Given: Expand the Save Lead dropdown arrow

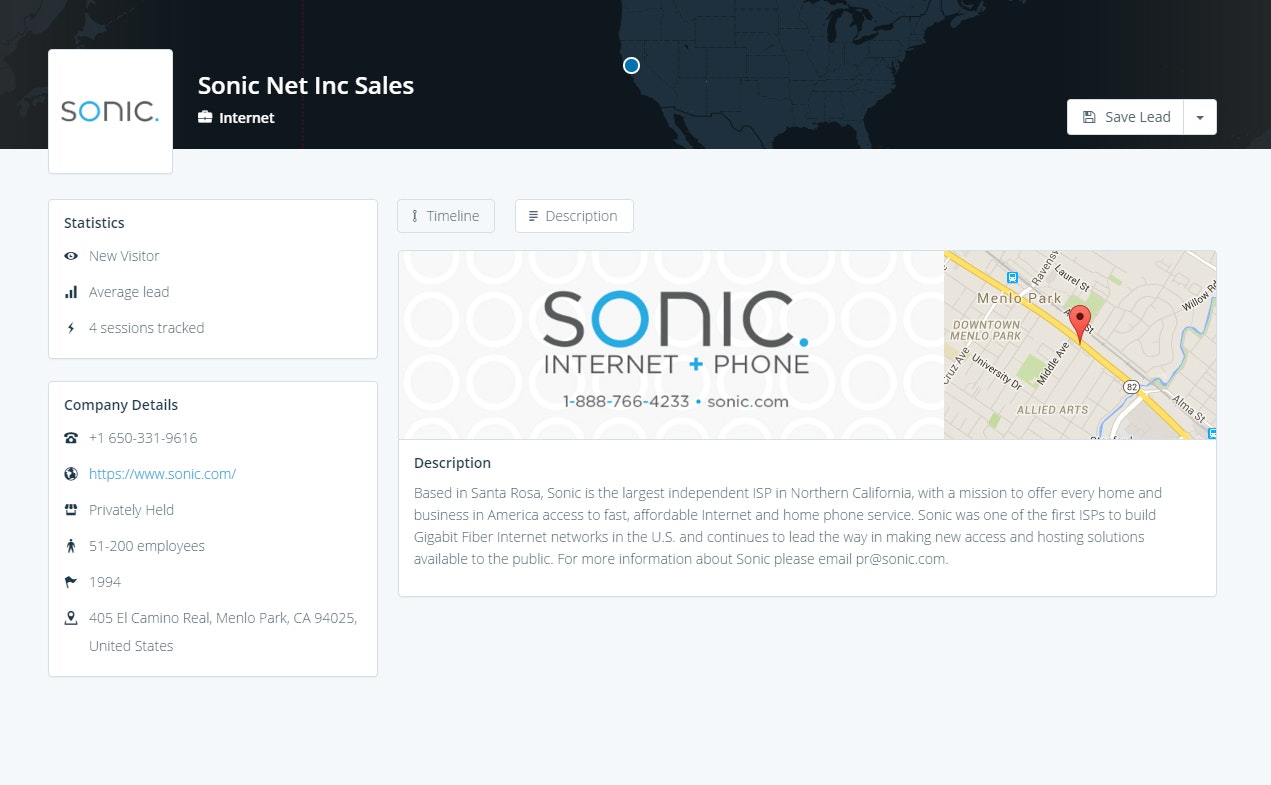Looking at the screenshot, I should coord(1200,116).
